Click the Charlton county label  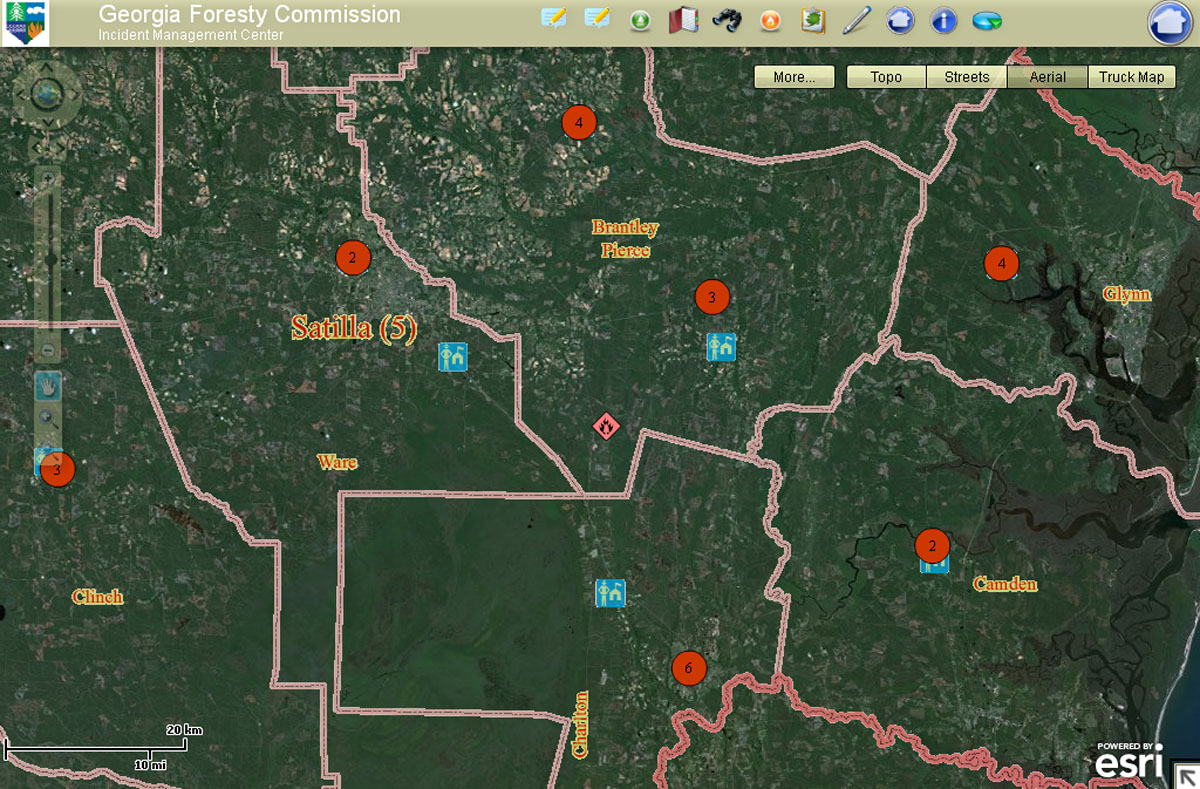[580, 724]
